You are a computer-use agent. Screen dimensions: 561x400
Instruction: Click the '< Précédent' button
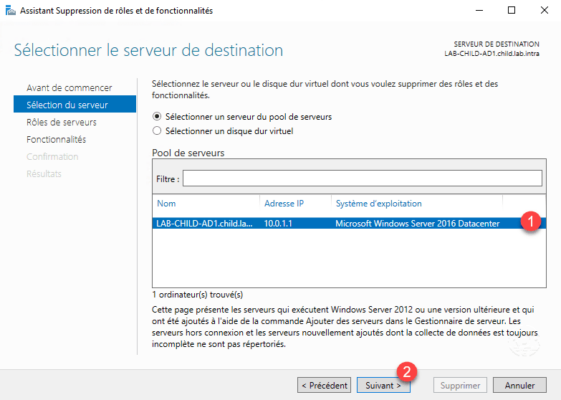324,385
